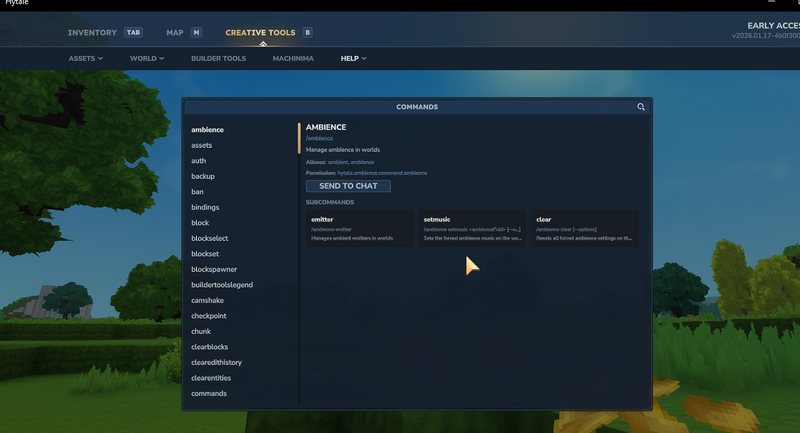Select the blockselect command in list

point(210,238)
